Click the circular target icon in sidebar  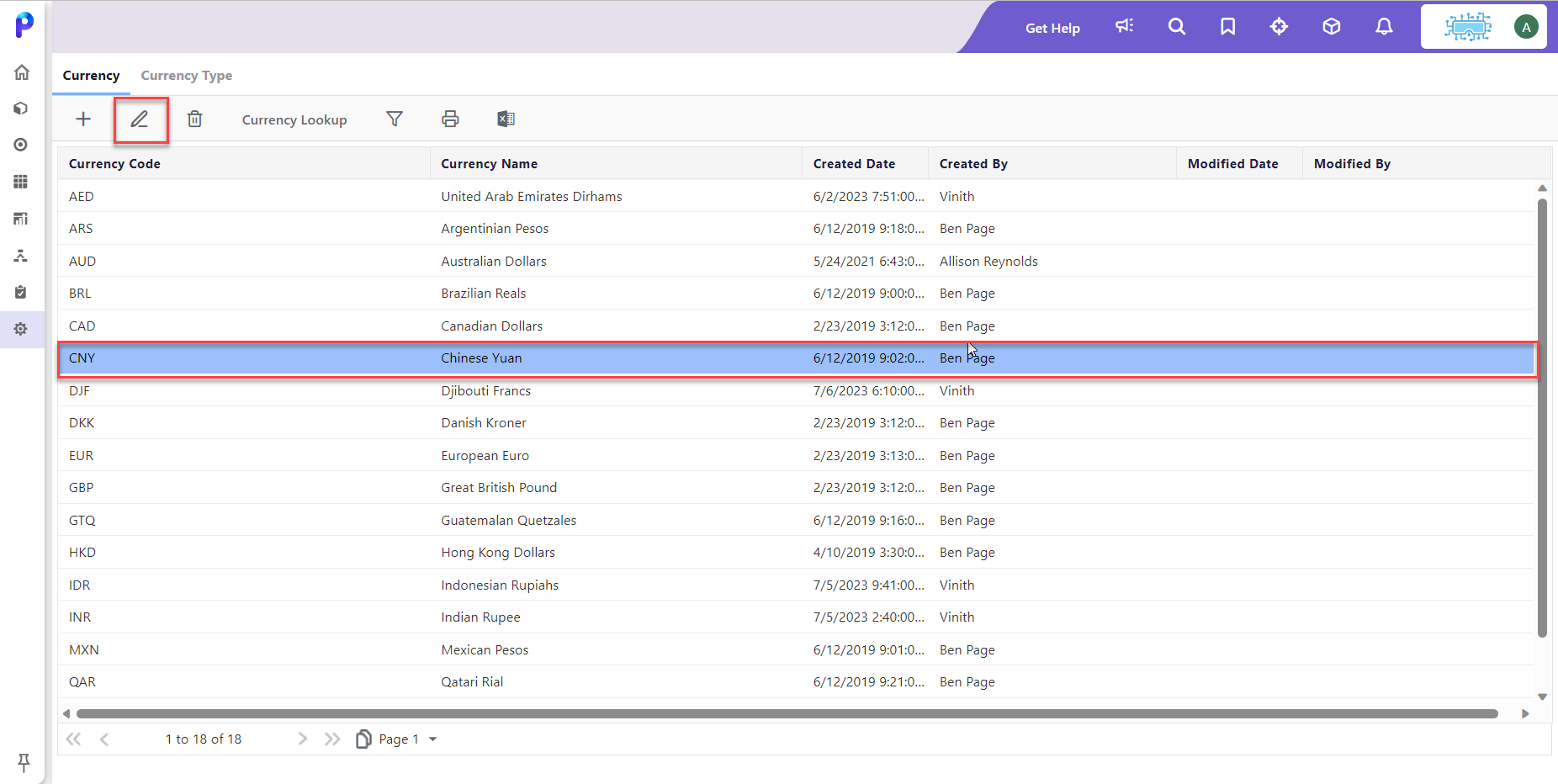click(x=21, y=145)
